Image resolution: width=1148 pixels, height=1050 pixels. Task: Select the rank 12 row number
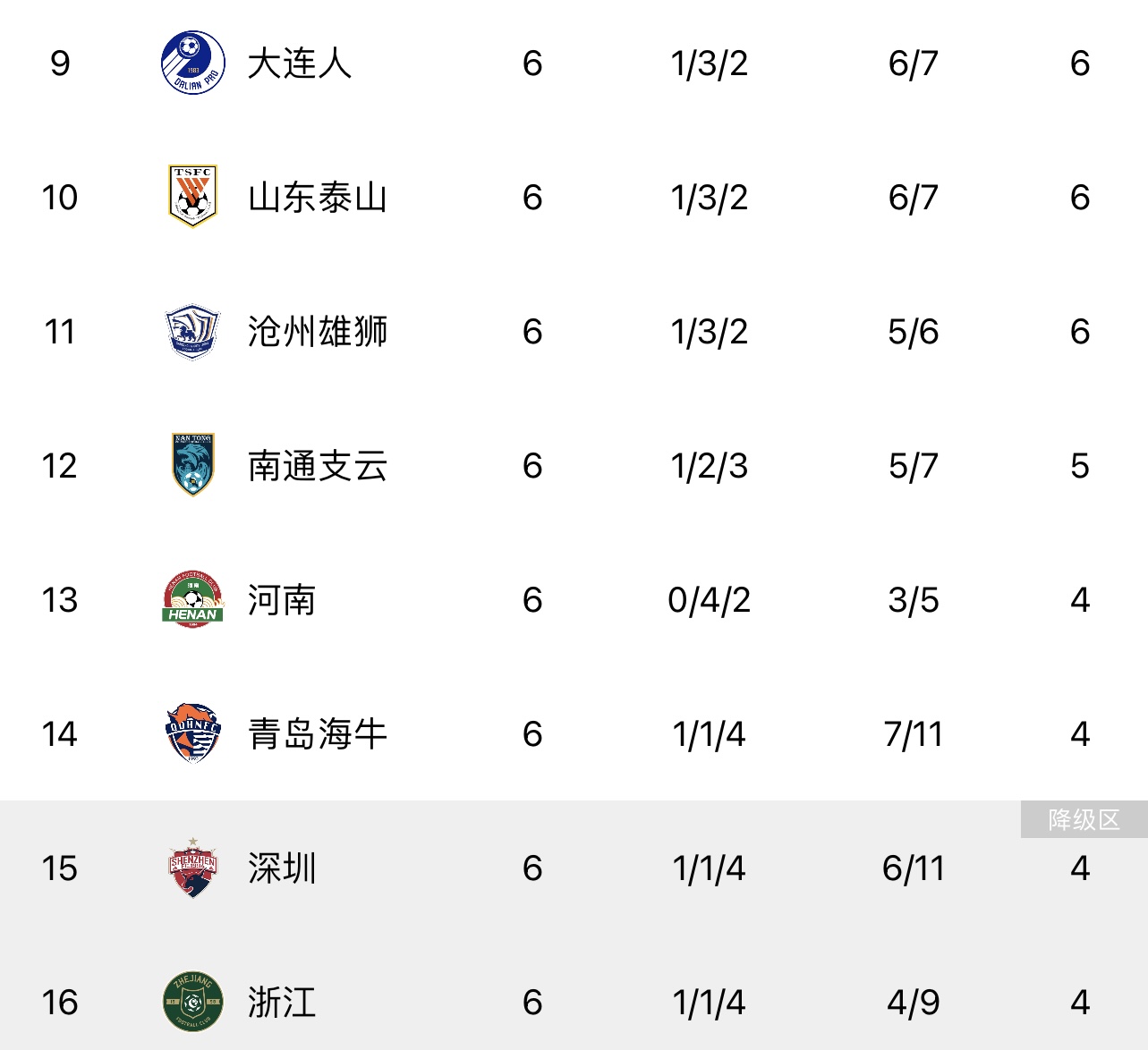tap(60, 466)
